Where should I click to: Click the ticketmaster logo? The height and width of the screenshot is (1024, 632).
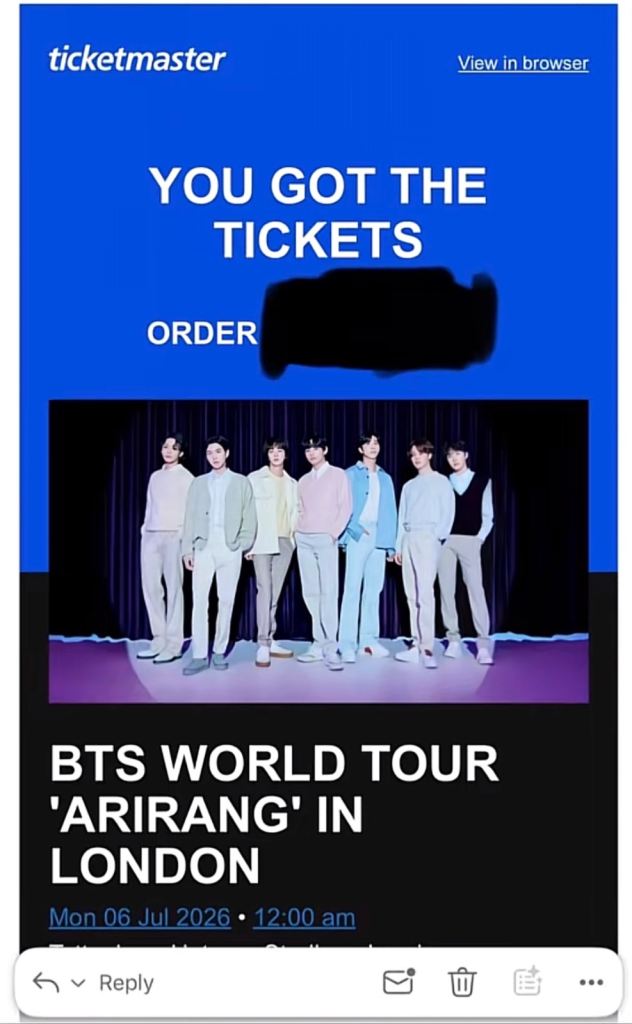pos(137,59)
